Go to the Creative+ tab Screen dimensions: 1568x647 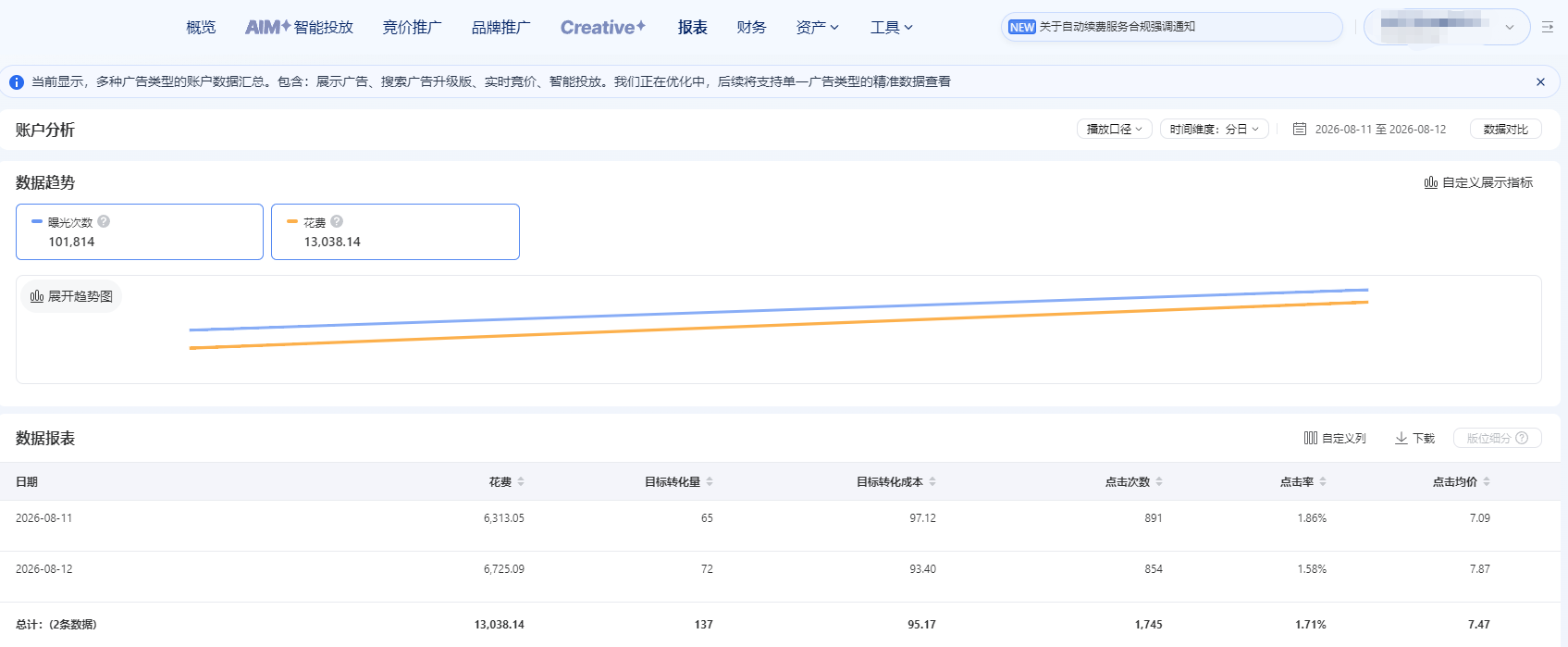[x=603, y=28]
